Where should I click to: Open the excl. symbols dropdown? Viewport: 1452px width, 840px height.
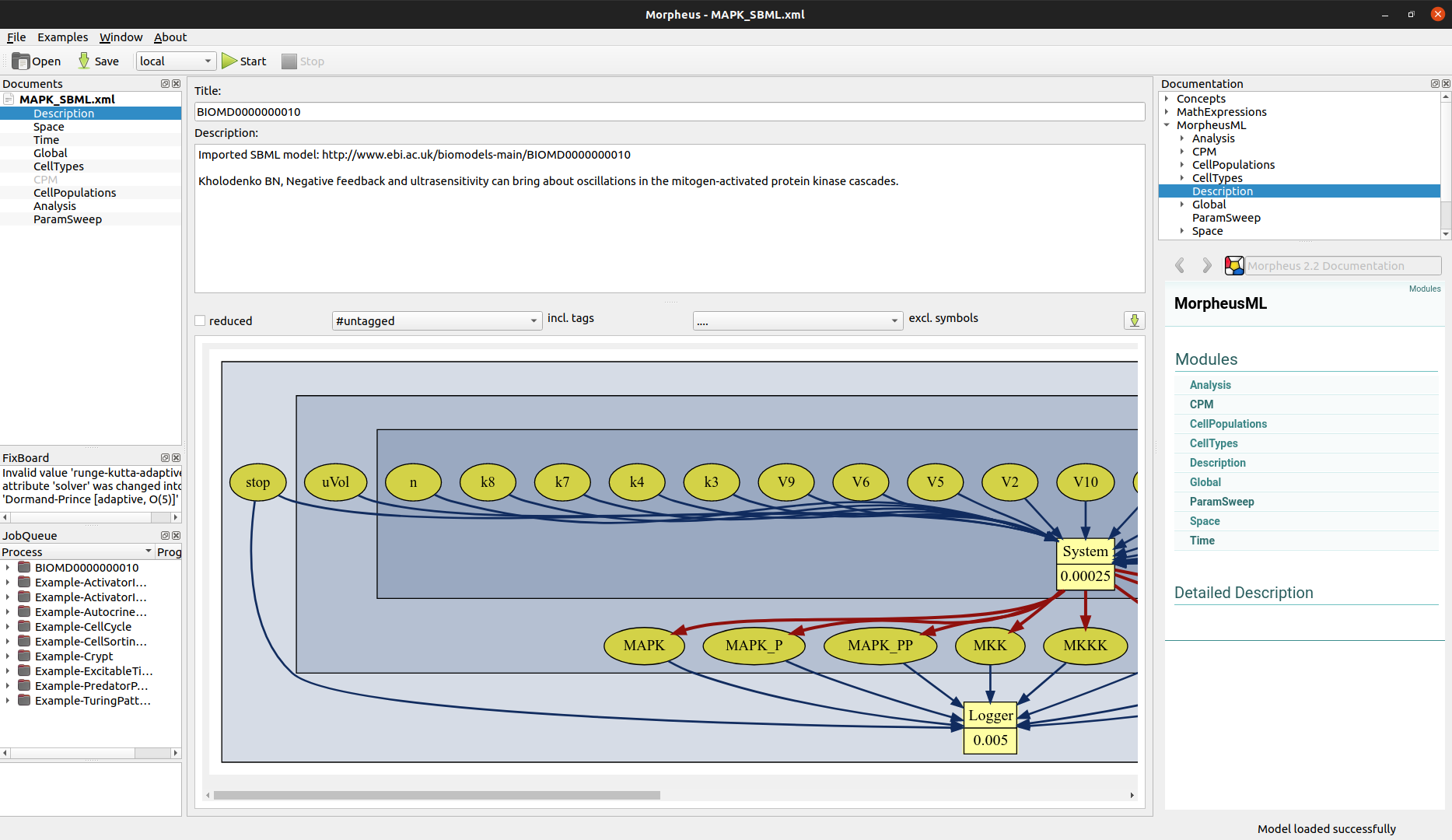point(798,321)
